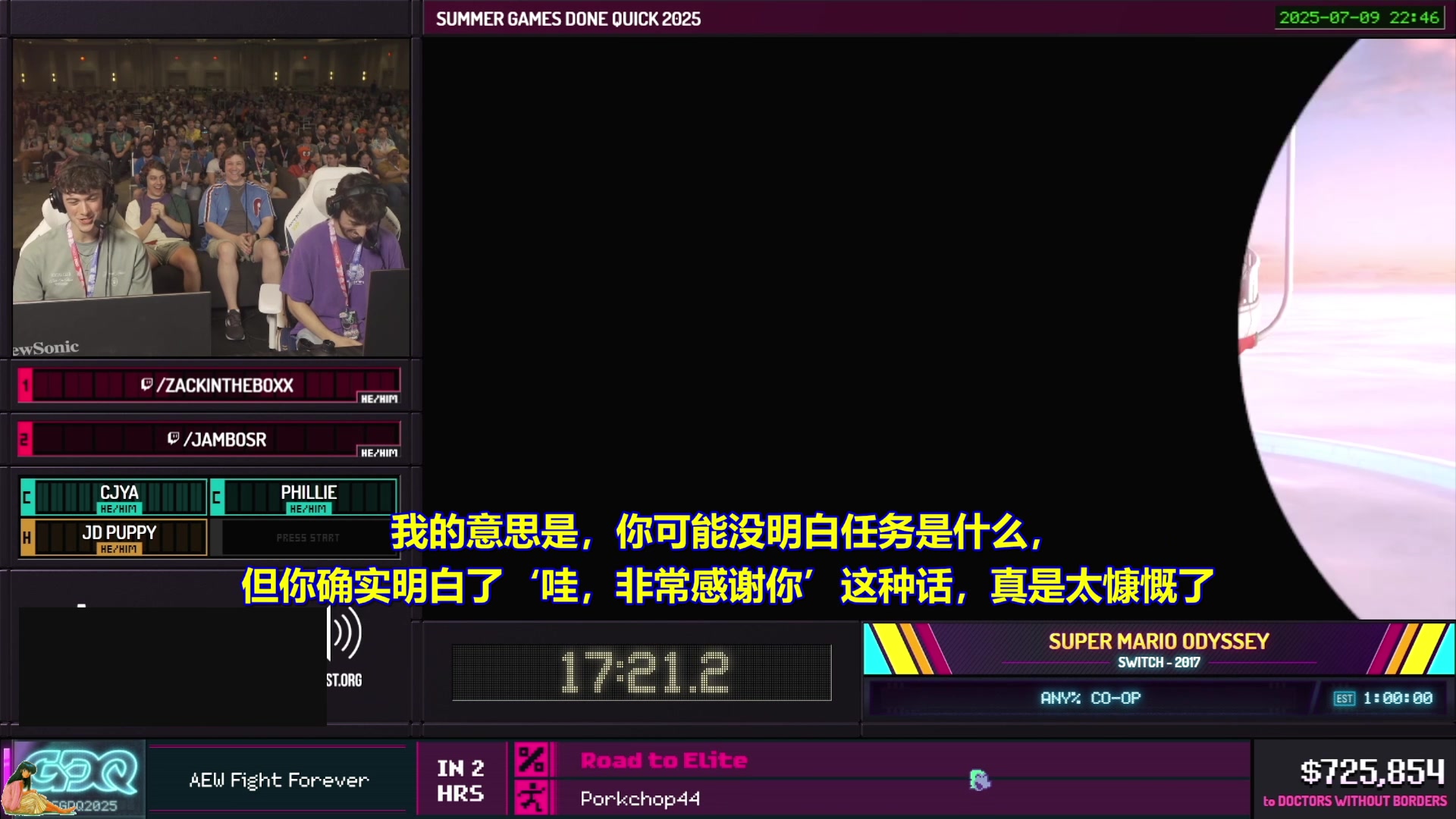Click the /ZACKINTHEBOXX runner name
This screenshot has width=1456, height=819.
point(224,385)
